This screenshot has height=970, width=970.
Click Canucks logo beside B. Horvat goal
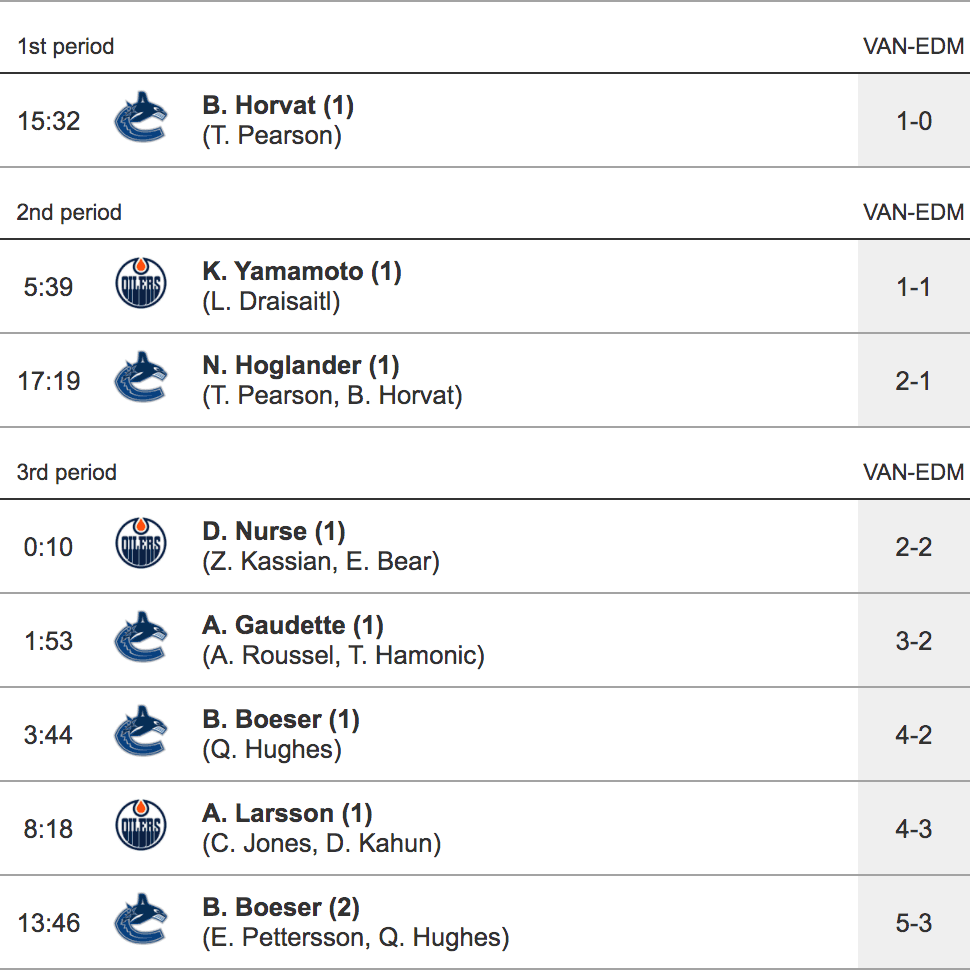[141, 120]
